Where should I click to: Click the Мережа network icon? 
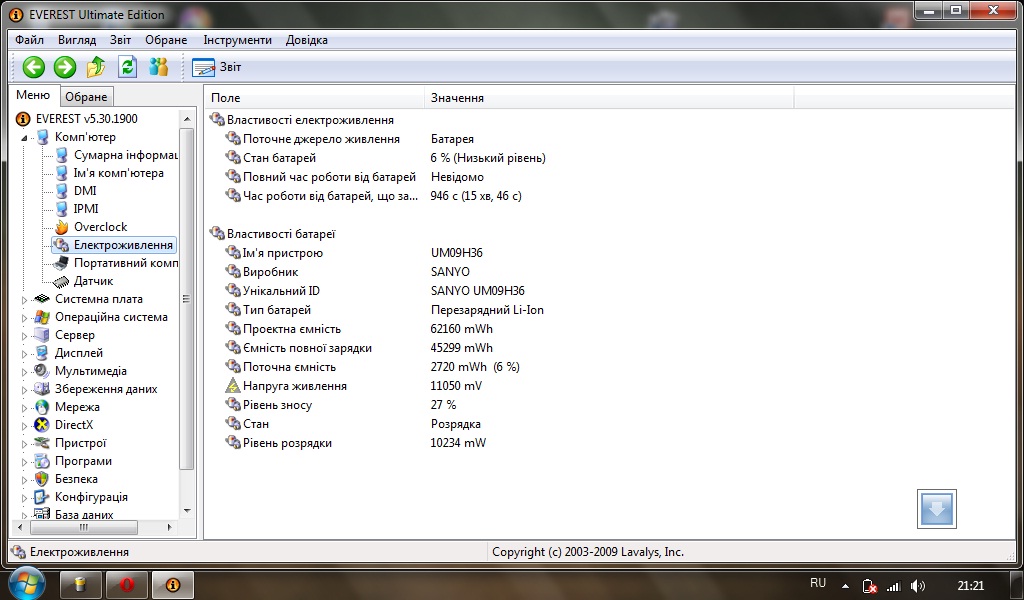[x=42, y=407]
